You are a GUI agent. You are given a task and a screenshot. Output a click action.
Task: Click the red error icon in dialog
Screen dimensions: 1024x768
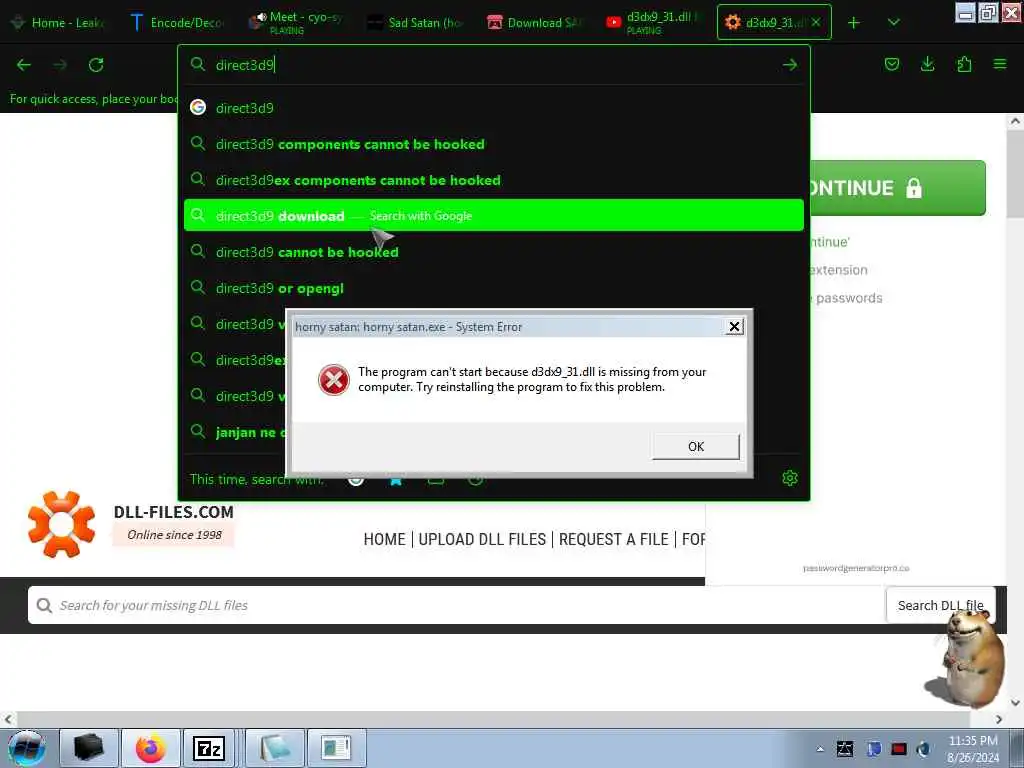tap(334, 379)
